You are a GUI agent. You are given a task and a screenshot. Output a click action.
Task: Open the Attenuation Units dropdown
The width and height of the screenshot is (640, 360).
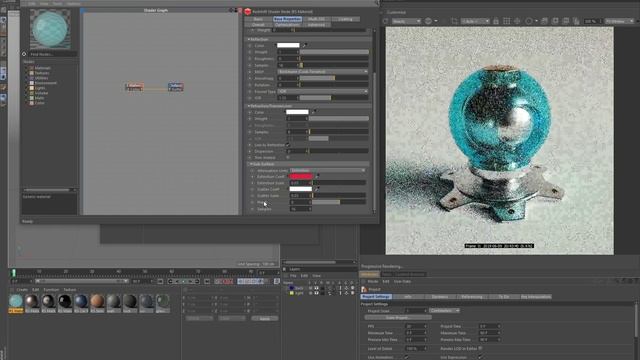[327, 170]
